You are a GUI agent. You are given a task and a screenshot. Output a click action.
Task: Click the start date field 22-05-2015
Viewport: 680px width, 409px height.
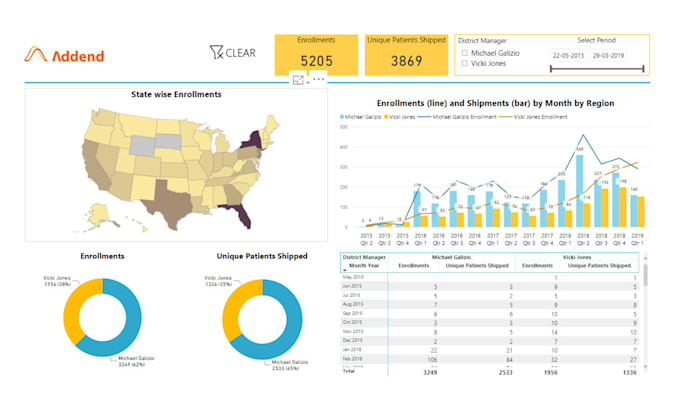(568, 56)
